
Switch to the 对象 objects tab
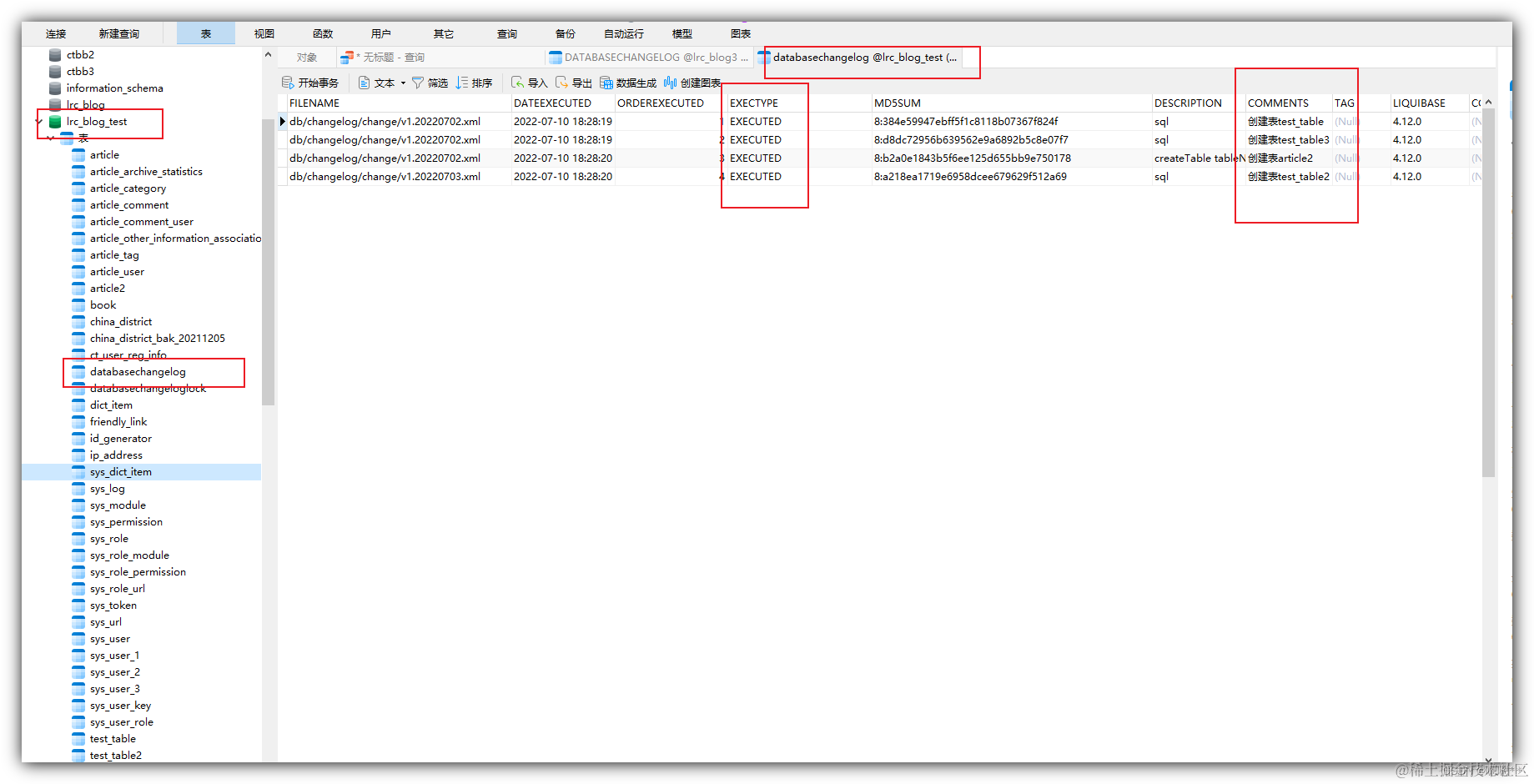point(307,58)
